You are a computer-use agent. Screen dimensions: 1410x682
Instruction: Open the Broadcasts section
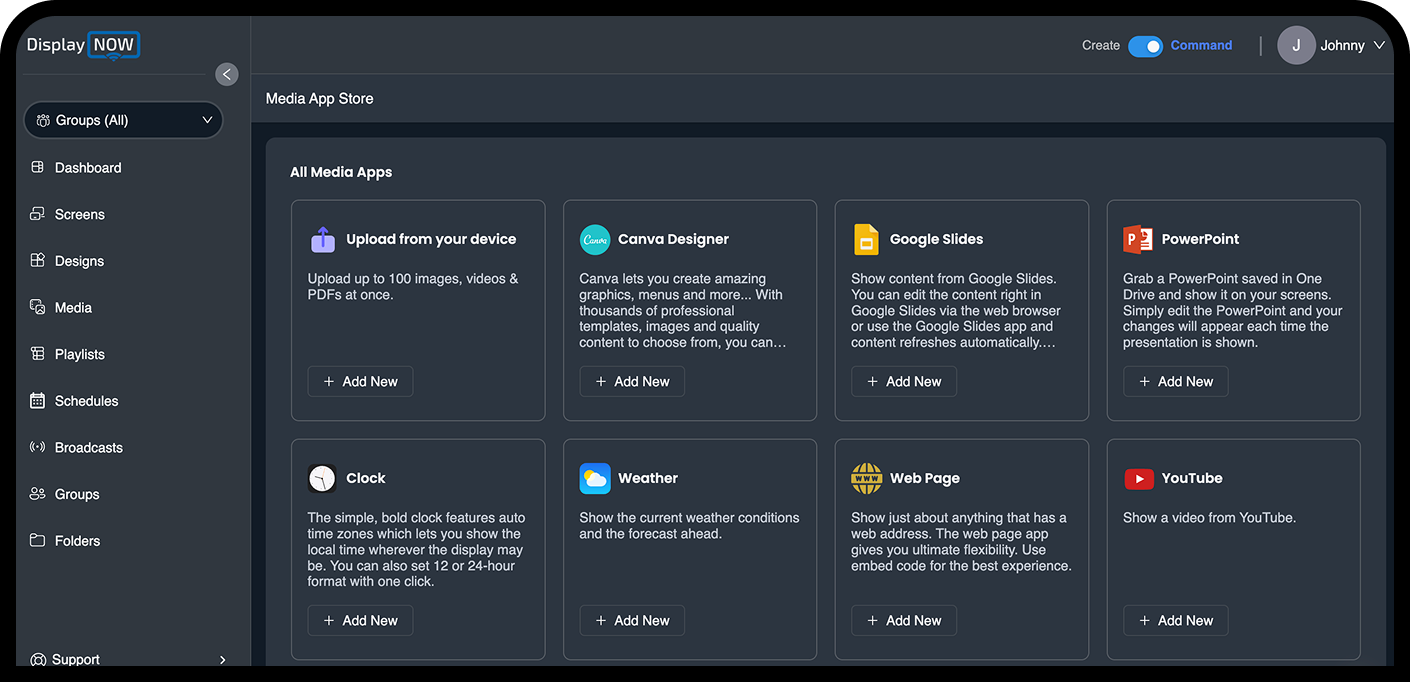[89, 447]
